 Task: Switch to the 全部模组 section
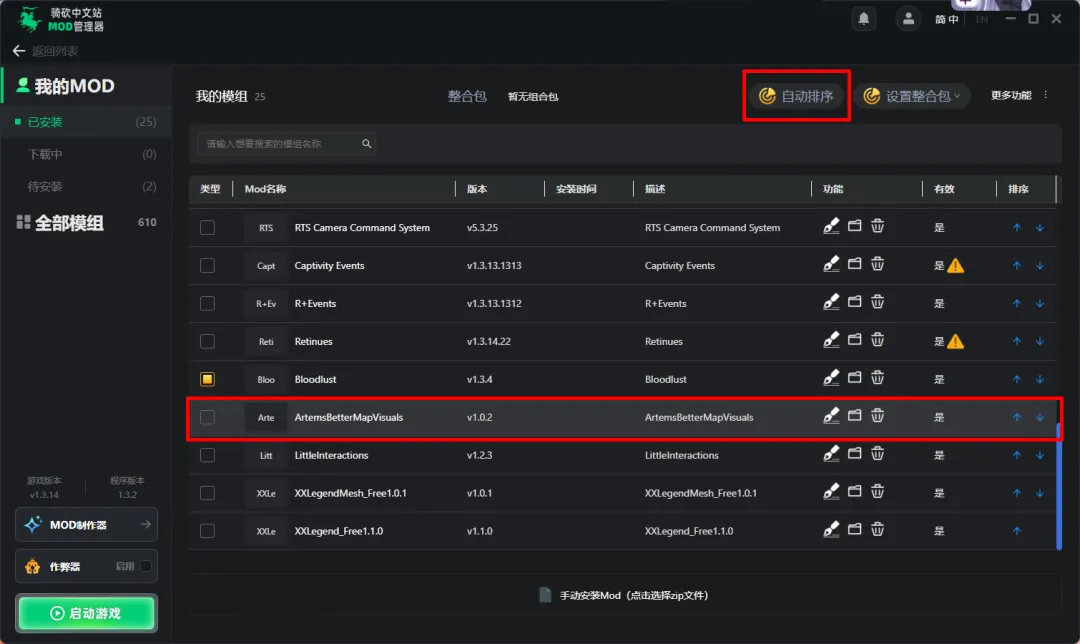coord(69,223)
